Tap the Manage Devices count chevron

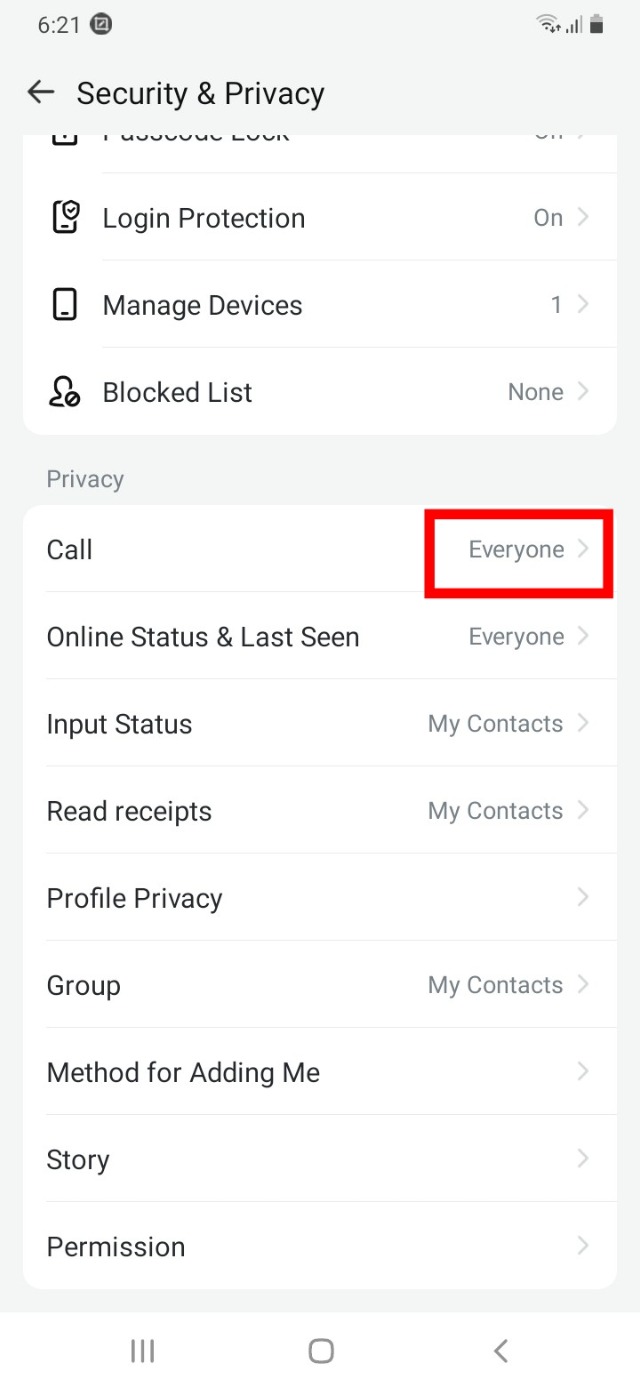(583, 305)
